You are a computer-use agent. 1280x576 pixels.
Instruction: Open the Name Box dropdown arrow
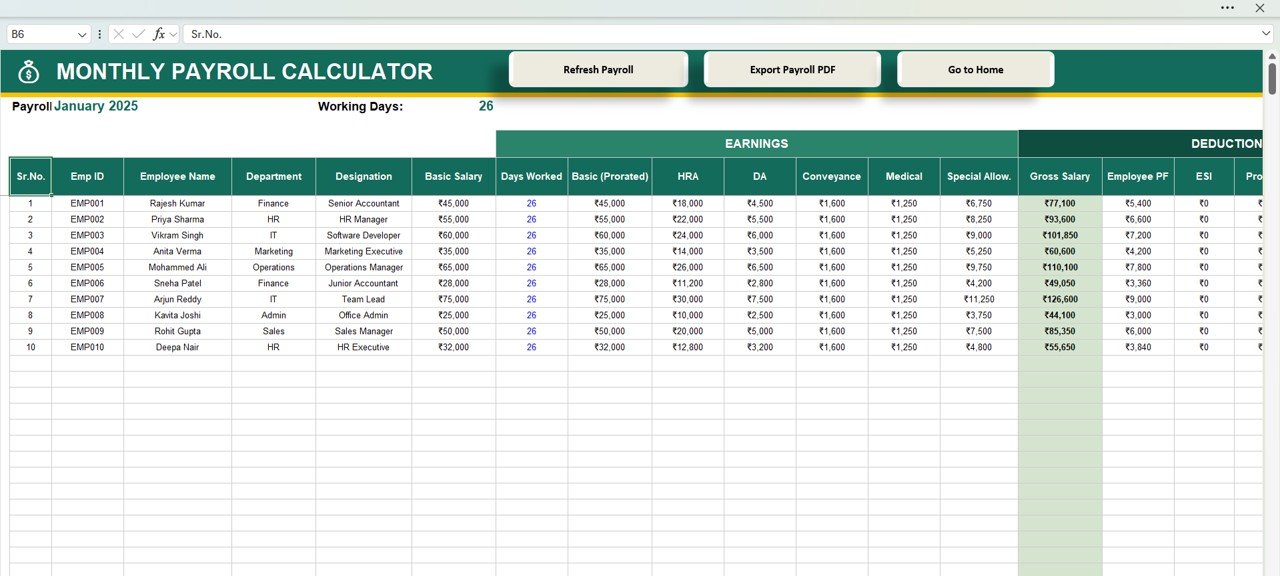pos(82,34)
